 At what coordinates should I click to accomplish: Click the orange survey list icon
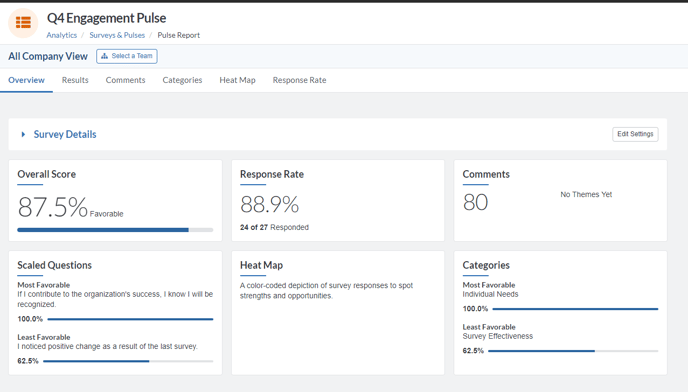[23, 22]
